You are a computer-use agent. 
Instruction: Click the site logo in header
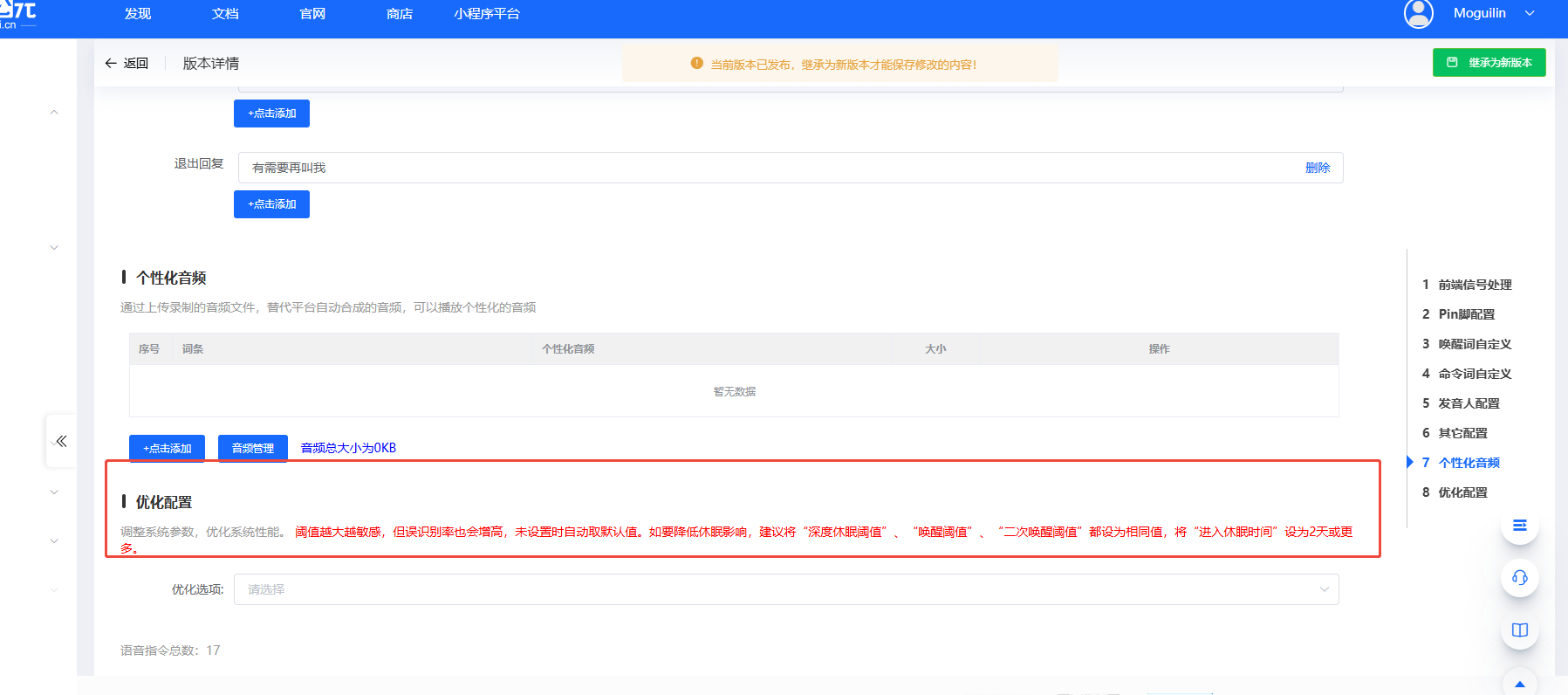point(17,13)
